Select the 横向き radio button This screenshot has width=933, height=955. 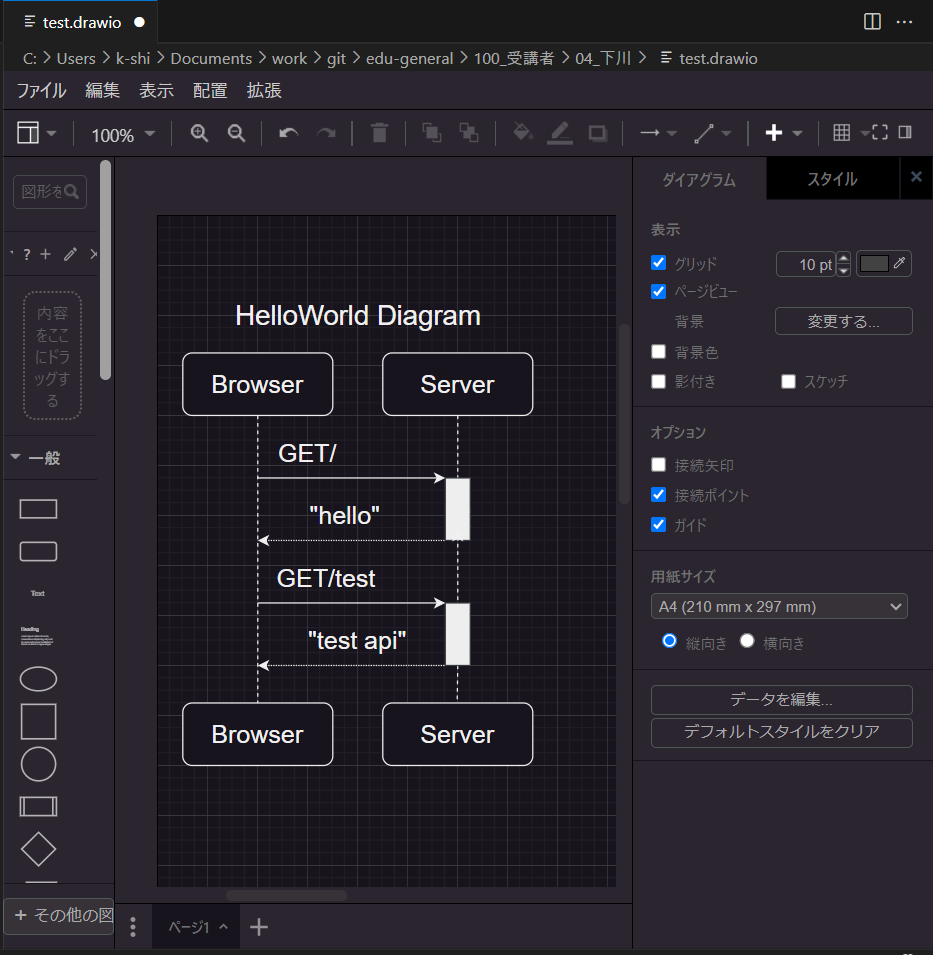pos(747,641)
